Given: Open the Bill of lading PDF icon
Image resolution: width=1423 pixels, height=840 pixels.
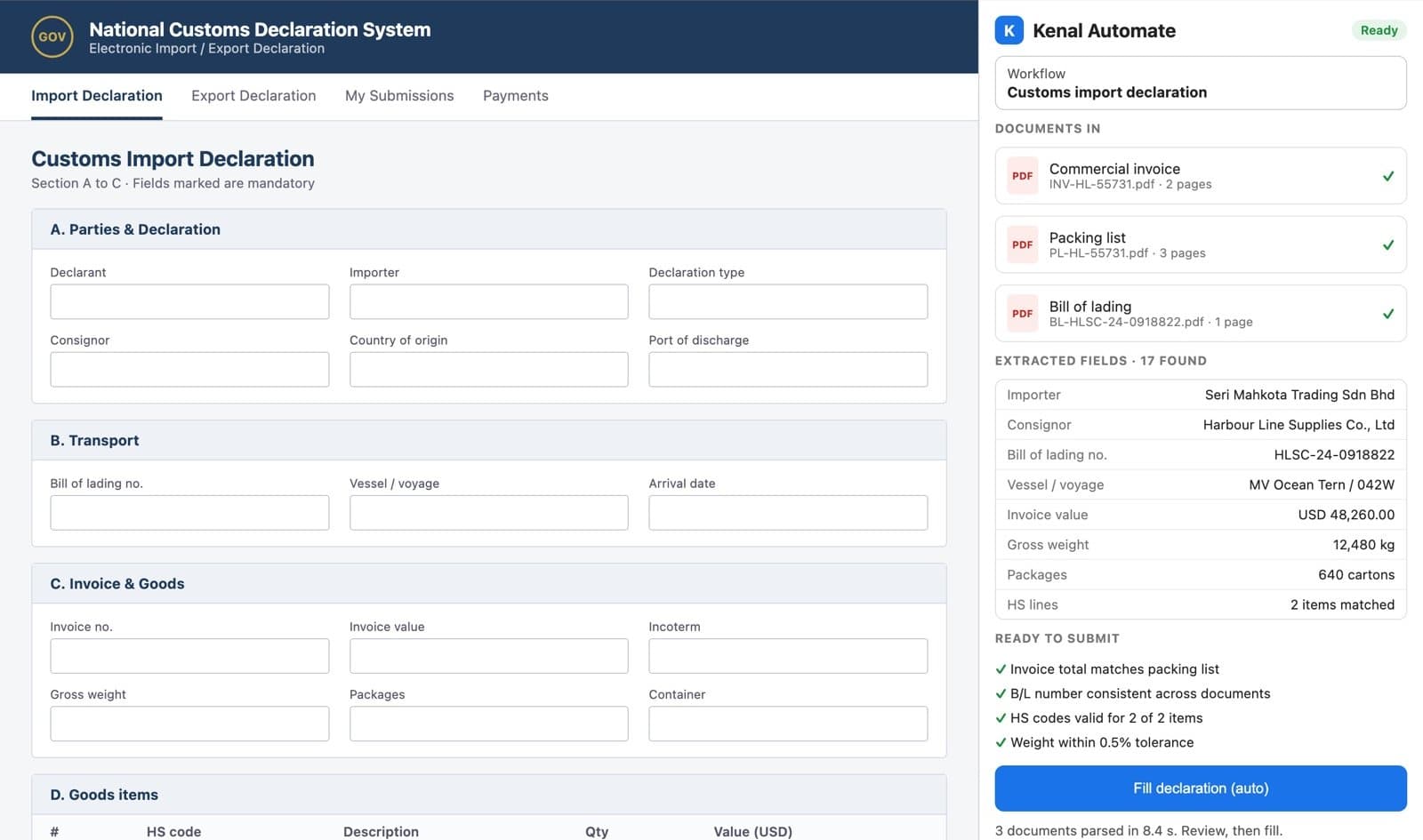Looking at the screenshot, I should tap(1022, 314).
